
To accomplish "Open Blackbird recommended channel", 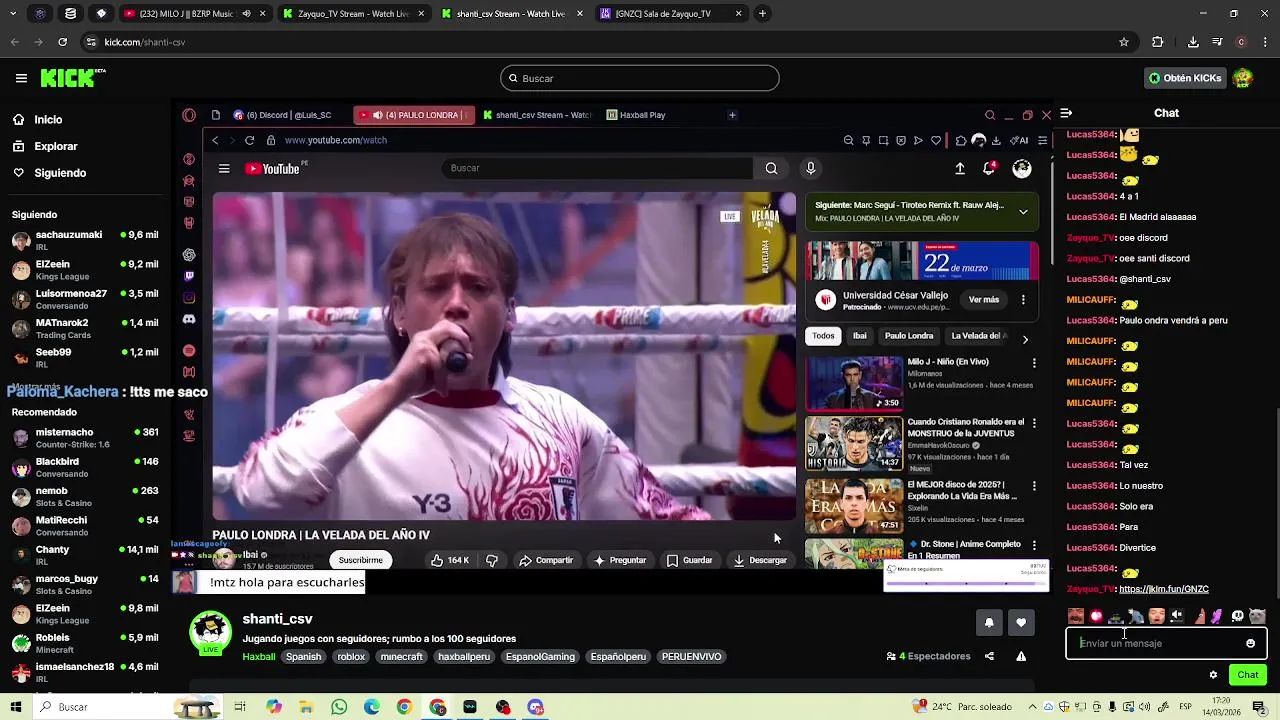I will point(85,467).
